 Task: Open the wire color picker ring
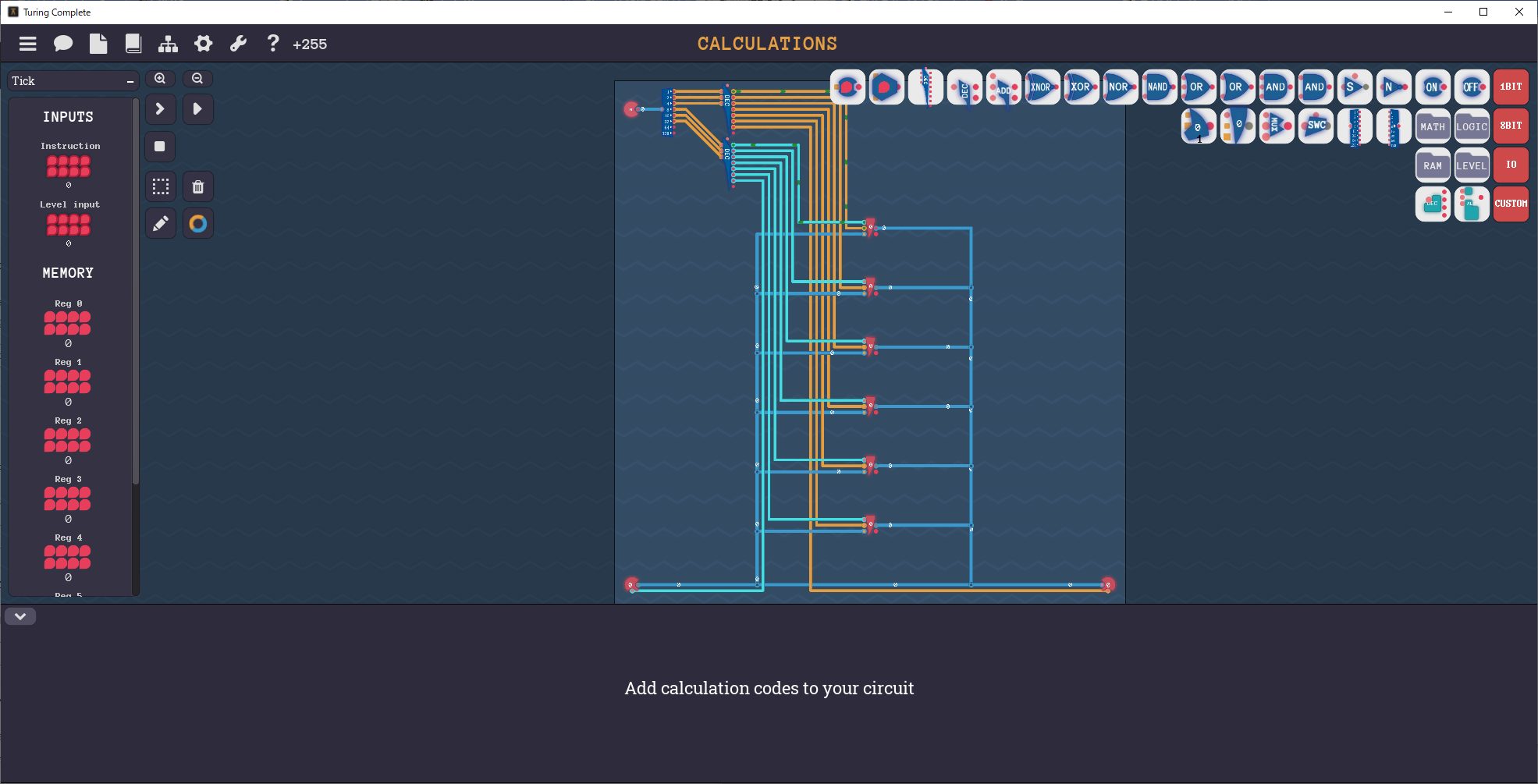[x=198, y=224]
